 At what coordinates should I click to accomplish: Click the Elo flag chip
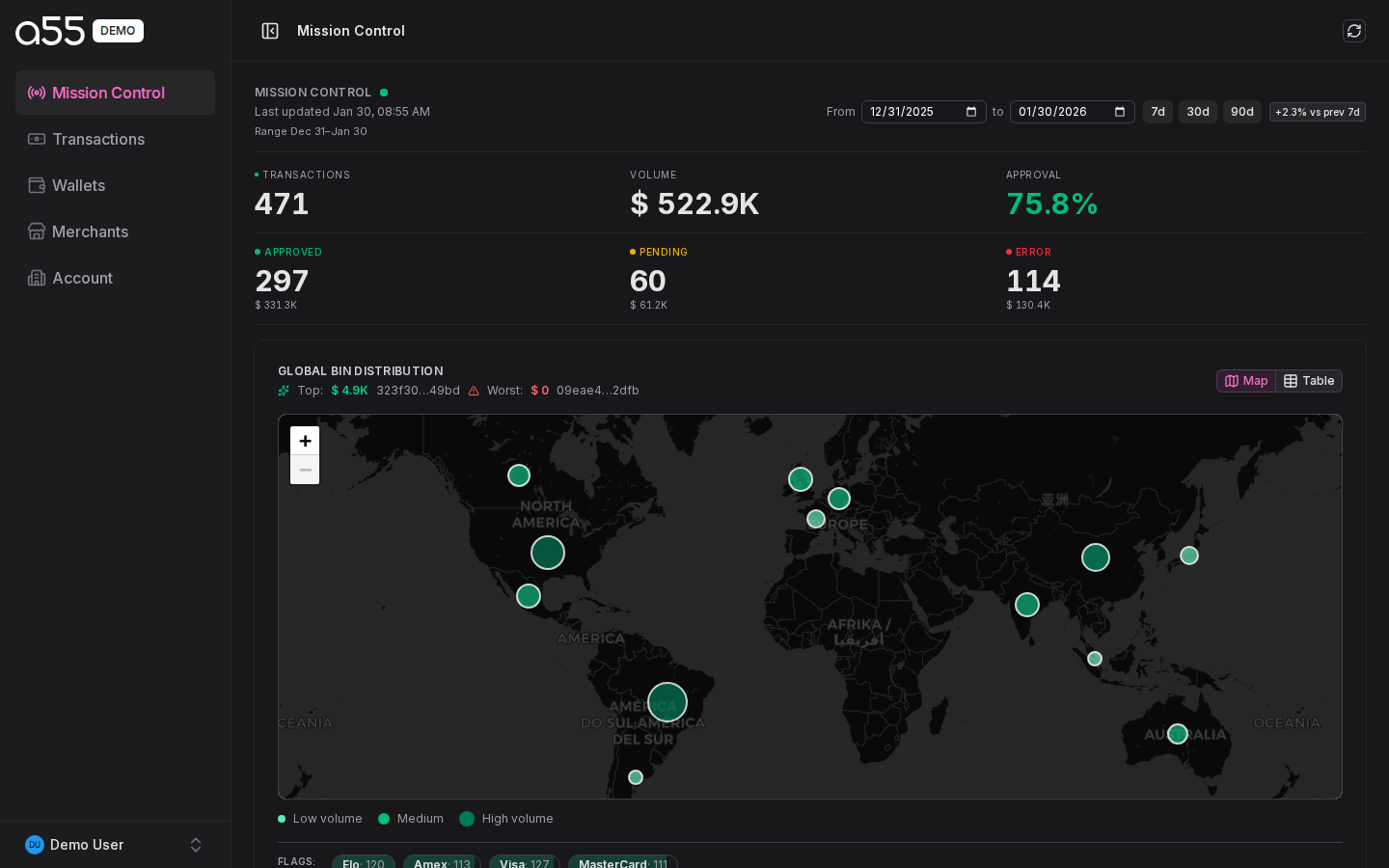[364, 863]
